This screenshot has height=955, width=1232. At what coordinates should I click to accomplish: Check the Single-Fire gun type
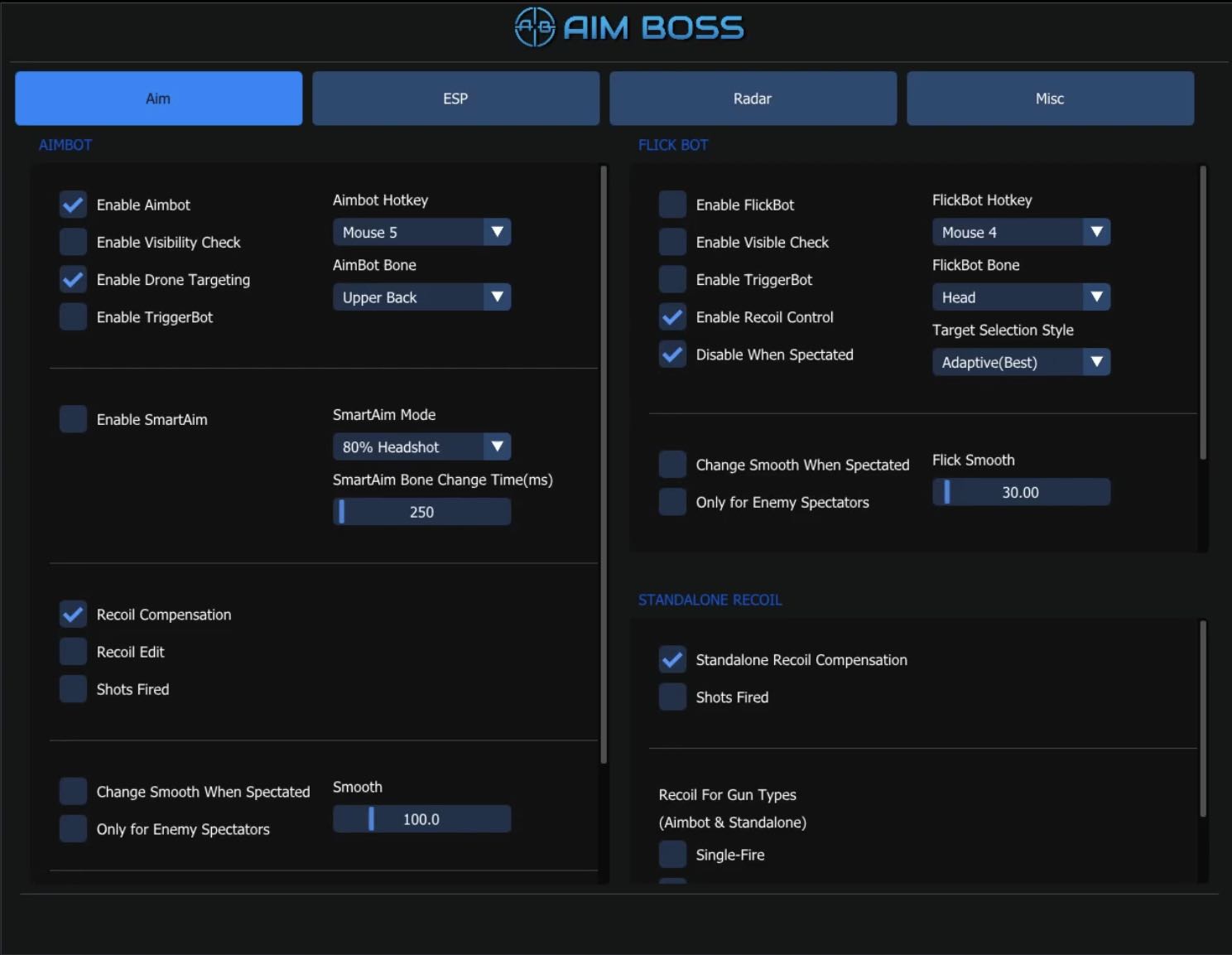point(672,854)
